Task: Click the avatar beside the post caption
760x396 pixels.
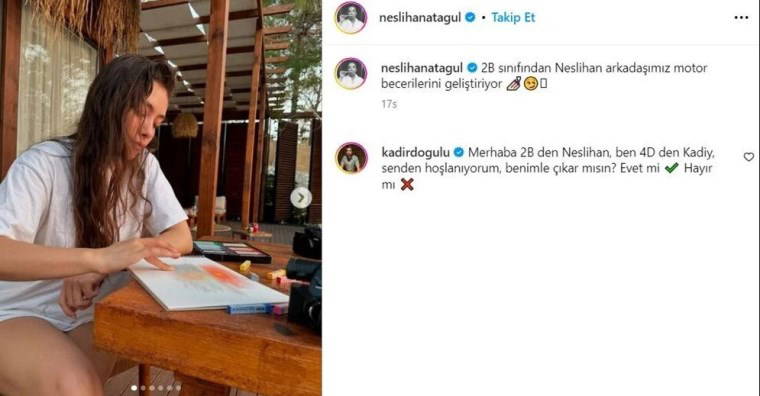Action: pyautogui.click(x=351, y=74)
